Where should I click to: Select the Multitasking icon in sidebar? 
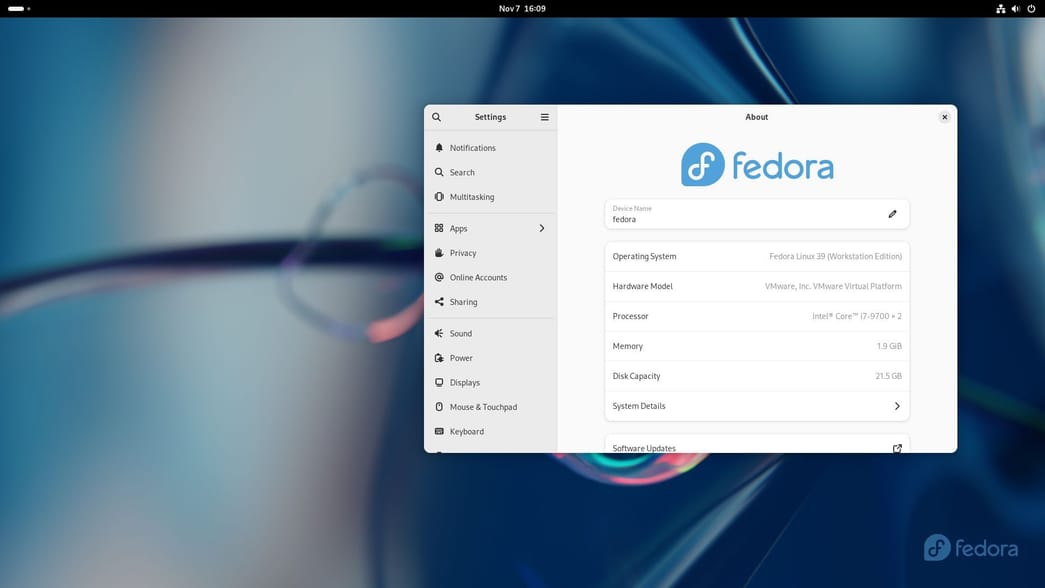click(x=438, y=197)
